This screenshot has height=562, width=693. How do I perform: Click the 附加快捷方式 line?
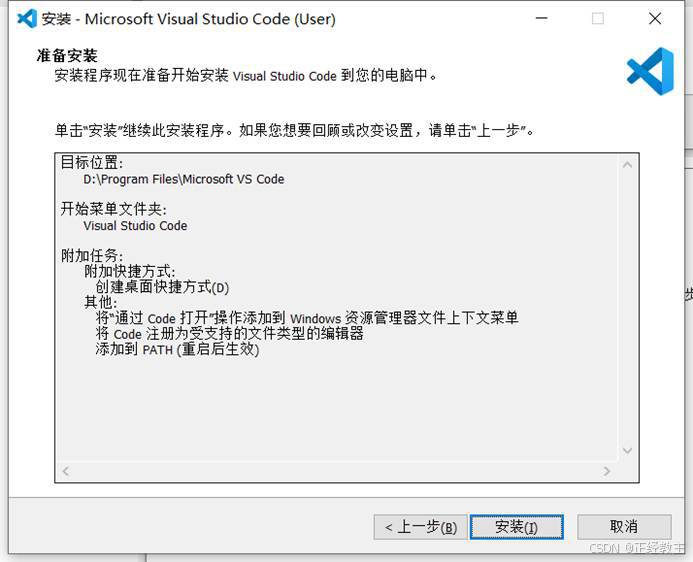(x=129, y=271)
